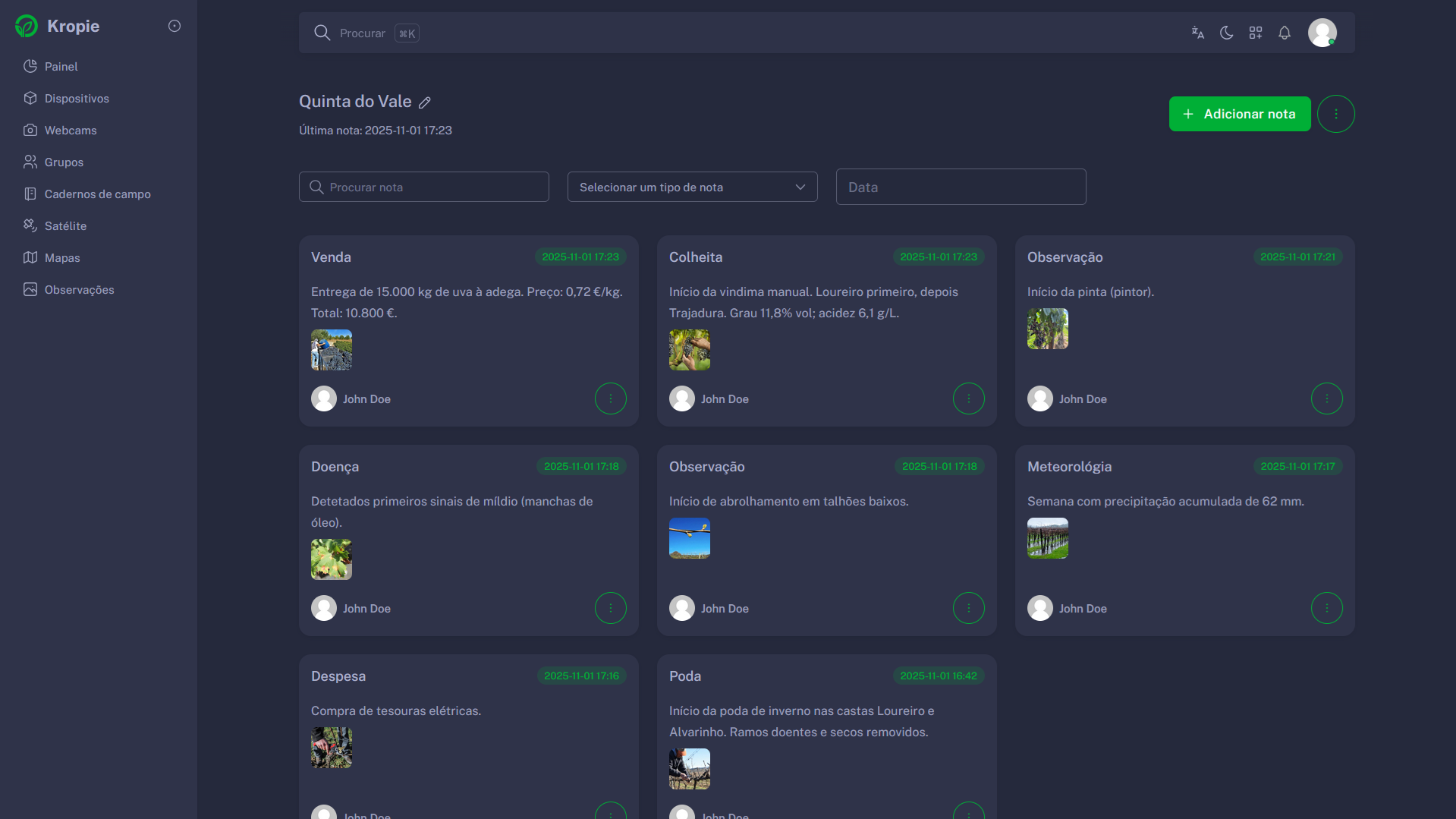This screenshot has height=819, width=1456.
Task: Open Dispositivos from the sidebar
Action: tap(77, 99)
